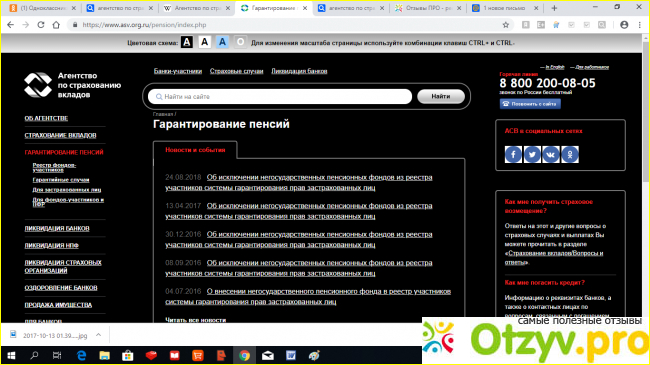
Task: Select white-background color scheme A
Action: [204, 42]
